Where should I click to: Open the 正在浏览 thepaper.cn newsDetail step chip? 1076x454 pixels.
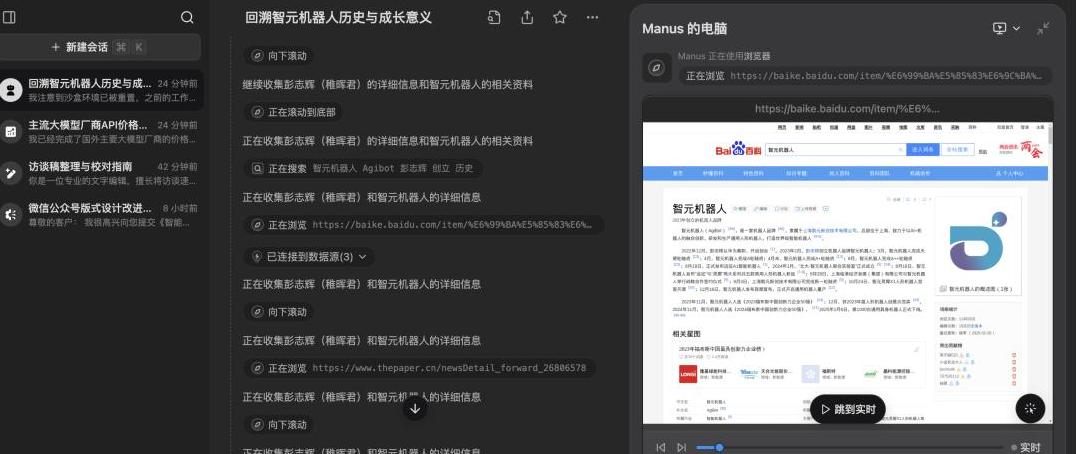[x=419, y=368]
